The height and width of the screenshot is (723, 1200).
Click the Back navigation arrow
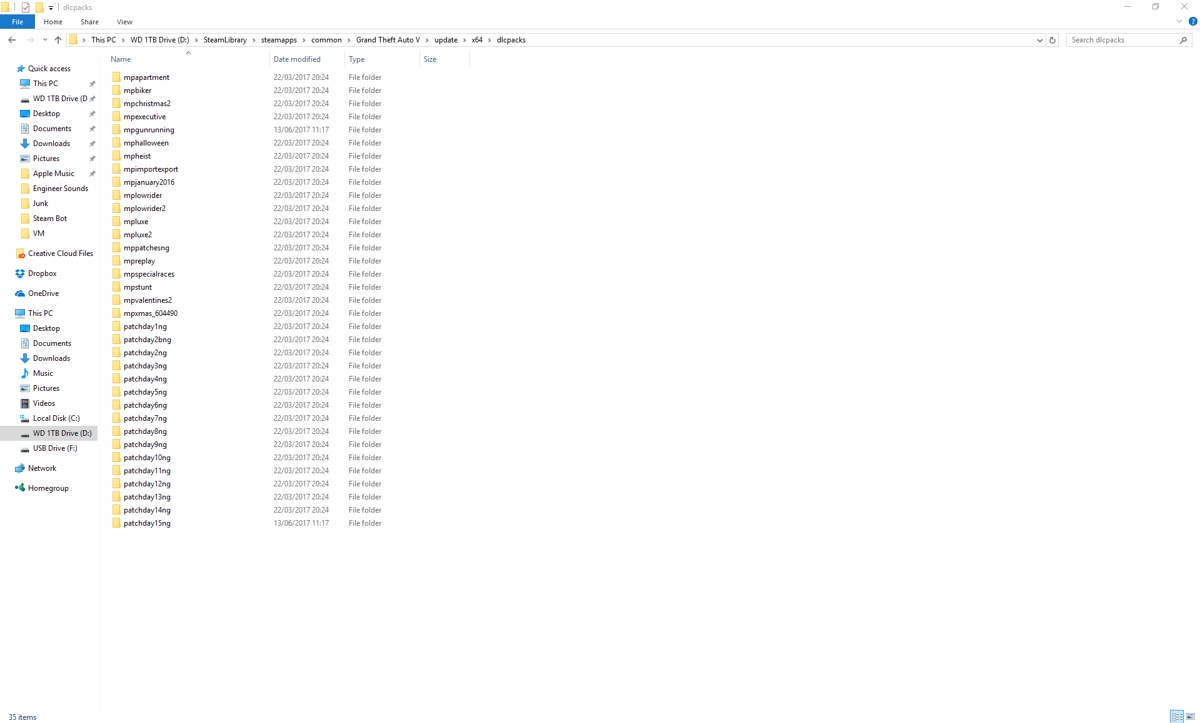pyautogui.click(x=12, y=40)
